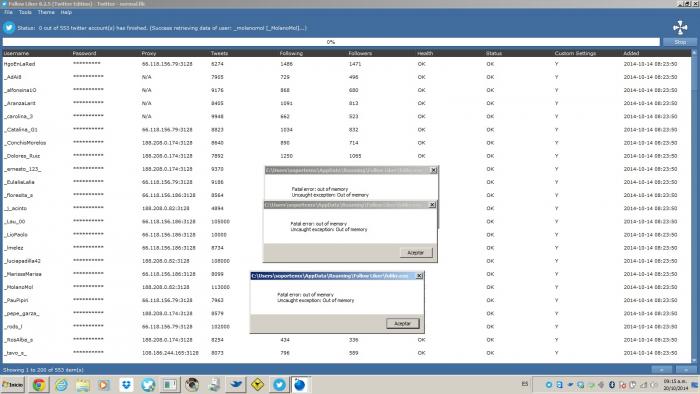The height and width of the screenshot is (394, 700).
Task: Click the Status column header
Action: pos(494,53)
